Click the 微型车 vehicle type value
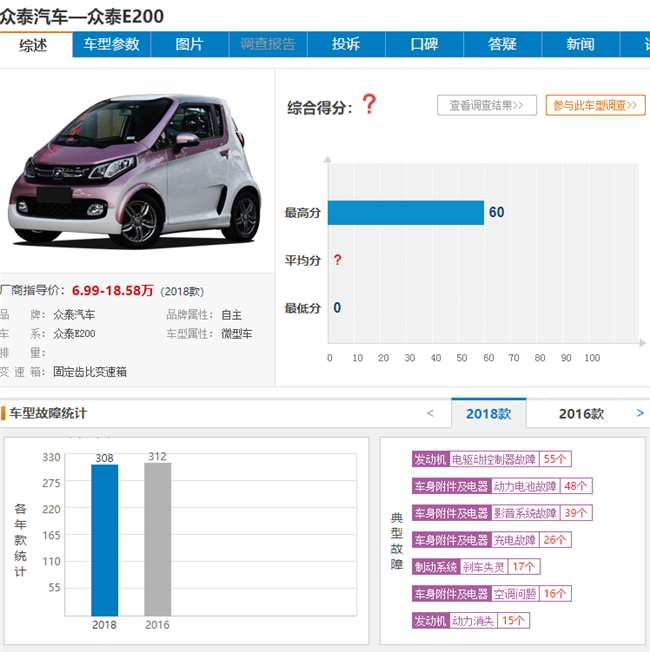650x652 pixels. click(x=237, y=334)
